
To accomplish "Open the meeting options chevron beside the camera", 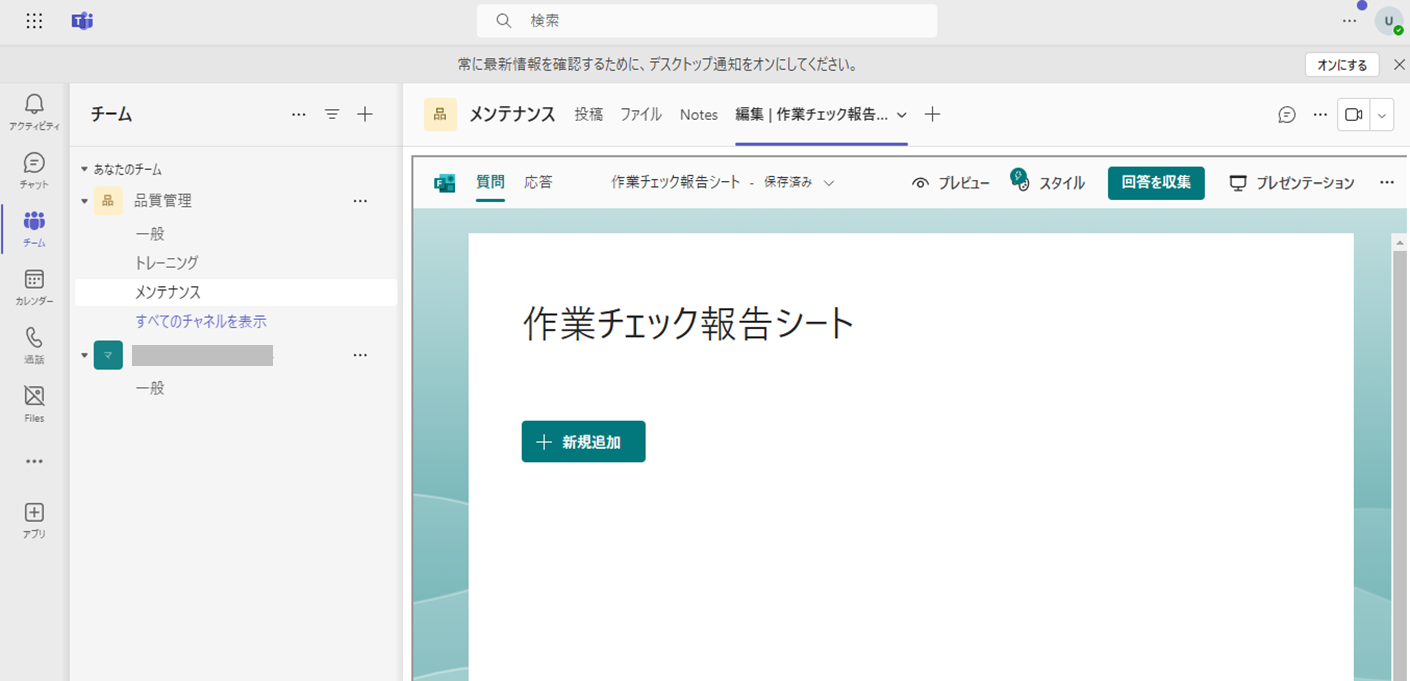I will tap(1381, 114).
